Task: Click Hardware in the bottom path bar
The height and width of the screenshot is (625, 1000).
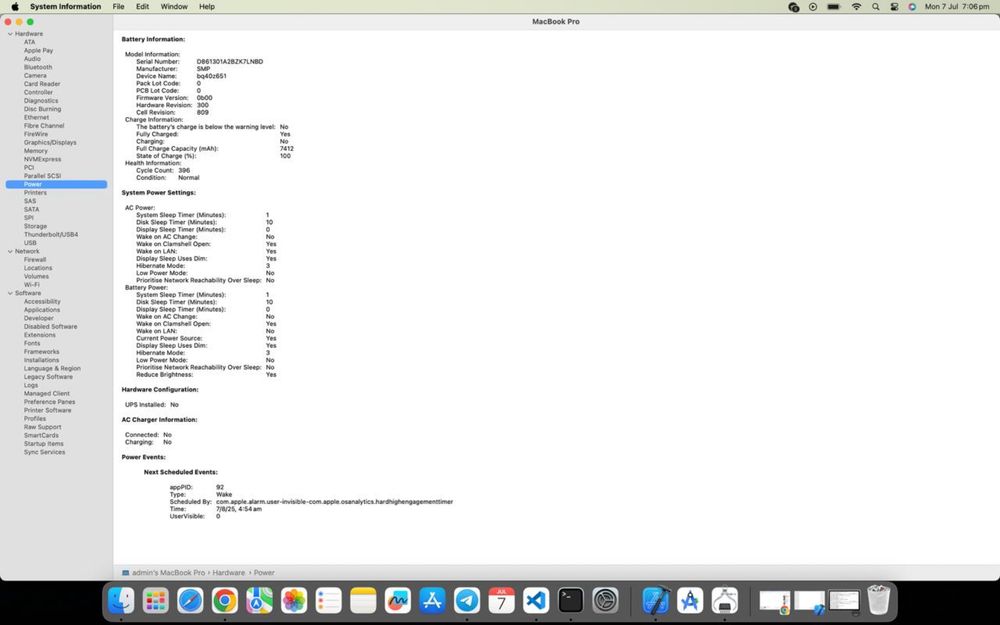Action: click(x=228, y=573)
